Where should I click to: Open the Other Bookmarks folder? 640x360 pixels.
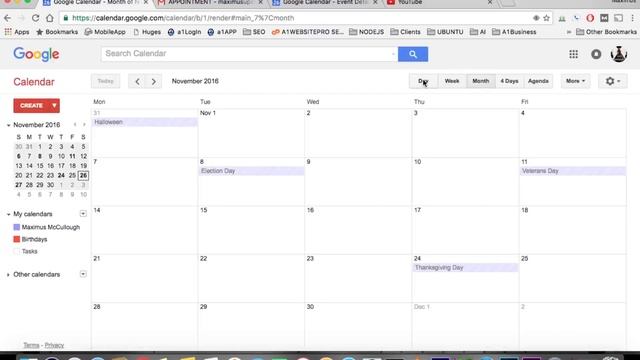tap(606, 32)
